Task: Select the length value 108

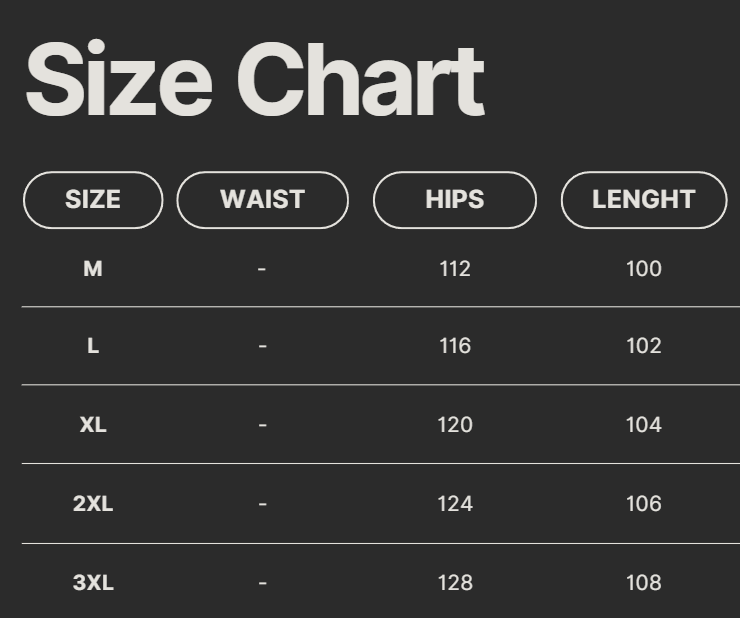Action: (x=643, y=582)
